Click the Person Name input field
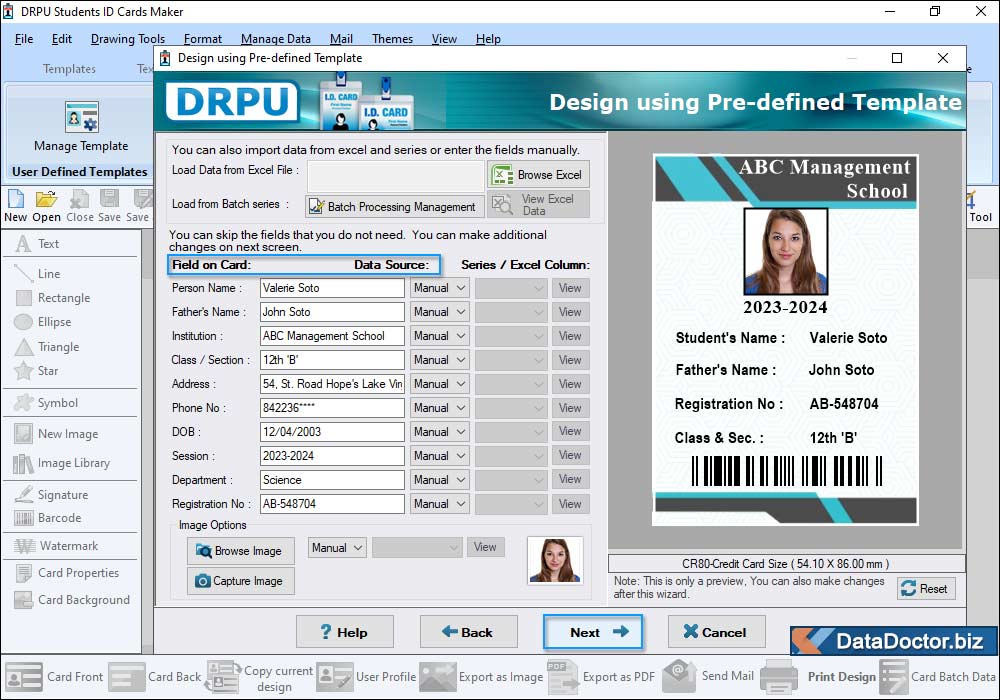 (332, 288)
